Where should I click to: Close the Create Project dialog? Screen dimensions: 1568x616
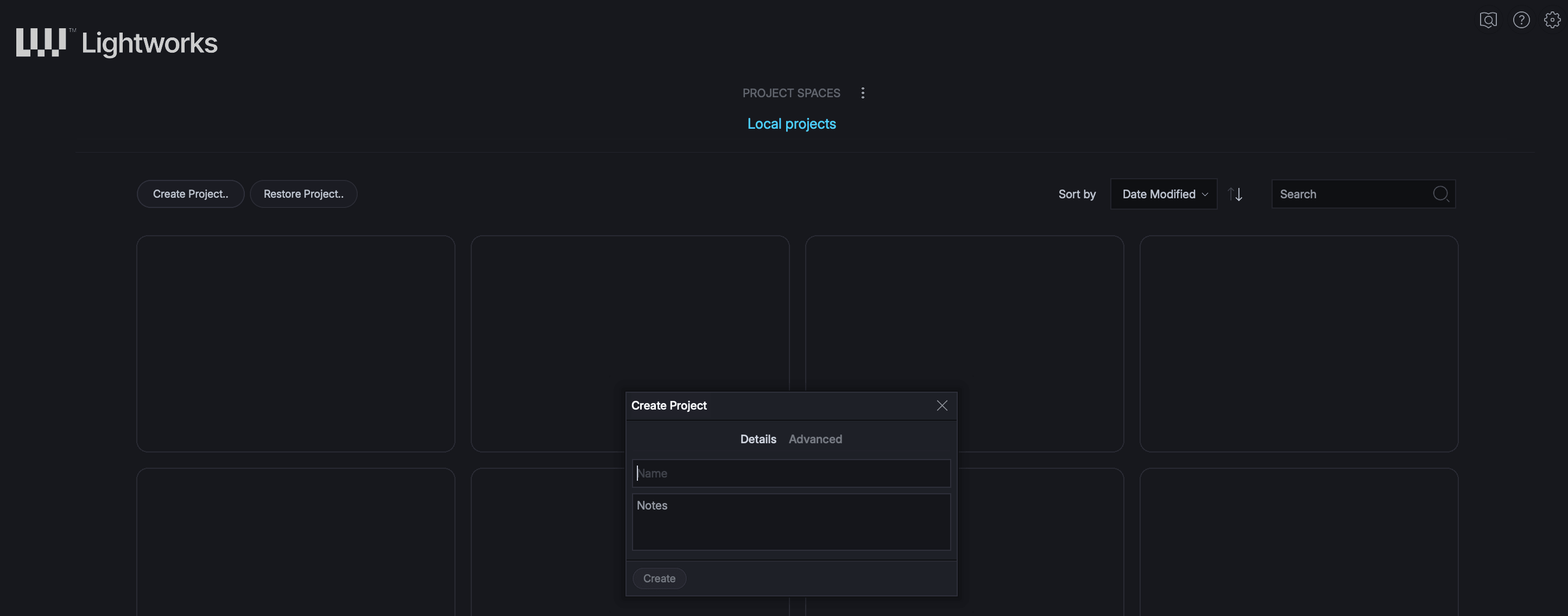tap(941, 406)
